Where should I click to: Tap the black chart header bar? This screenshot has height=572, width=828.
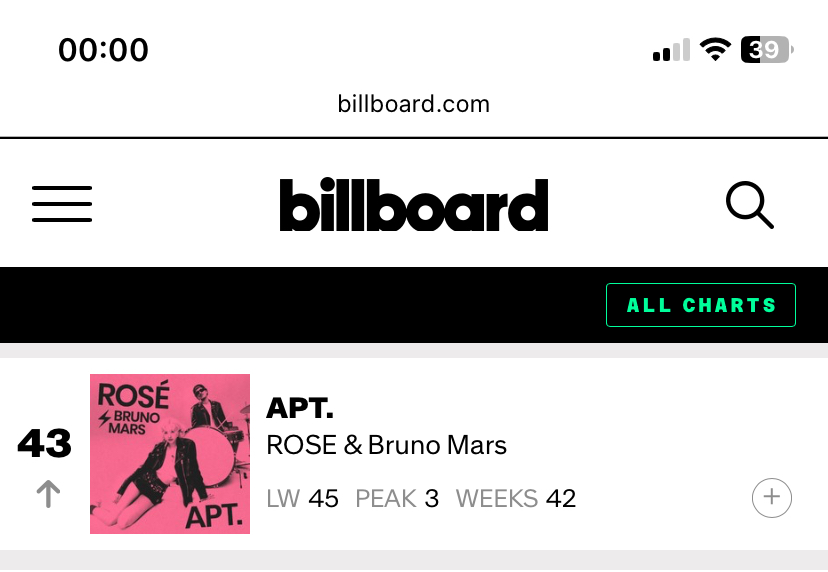pyautogui.click(x=413, y=305)
